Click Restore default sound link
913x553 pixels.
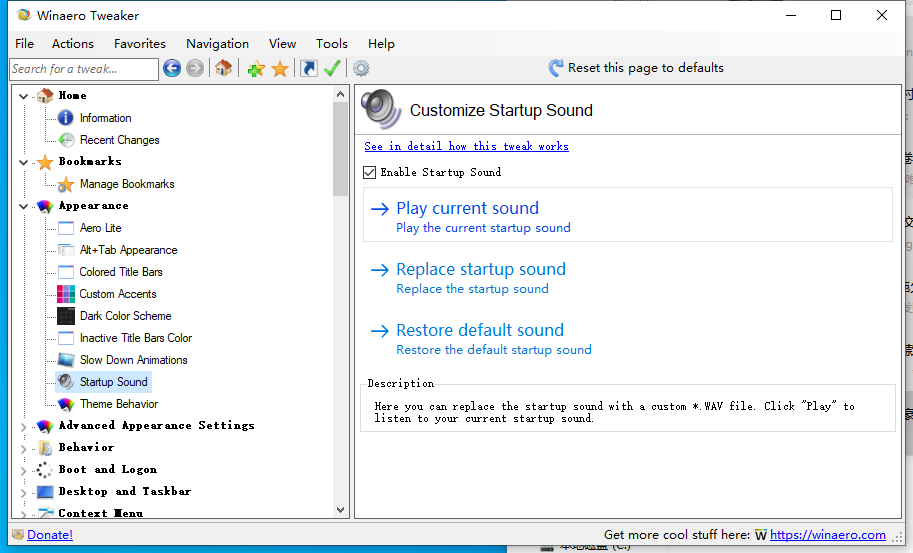click(x=480, y=331)
